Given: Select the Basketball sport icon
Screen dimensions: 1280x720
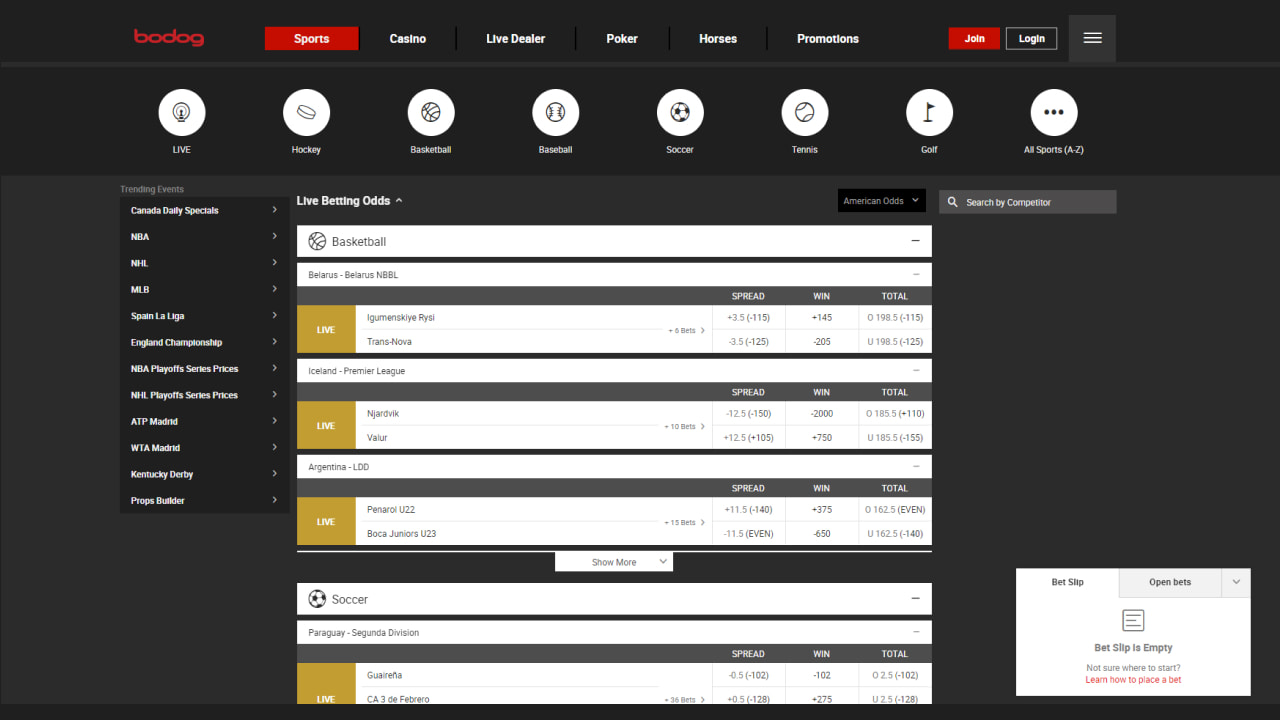Looking at the screenshot, I should coord(431,112).
